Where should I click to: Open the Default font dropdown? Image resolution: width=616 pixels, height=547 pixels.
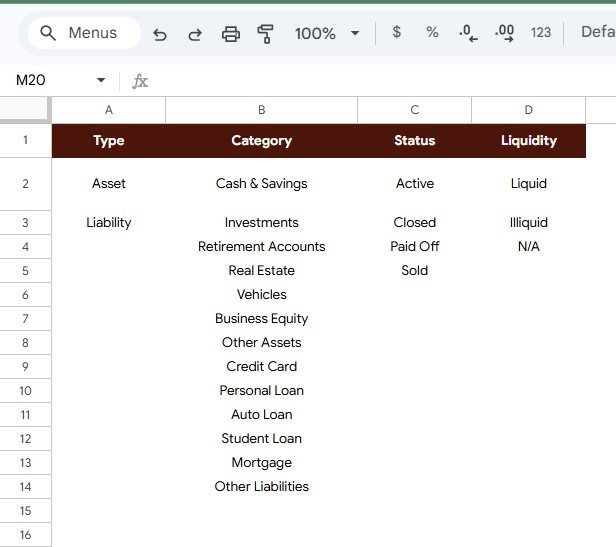598,32
